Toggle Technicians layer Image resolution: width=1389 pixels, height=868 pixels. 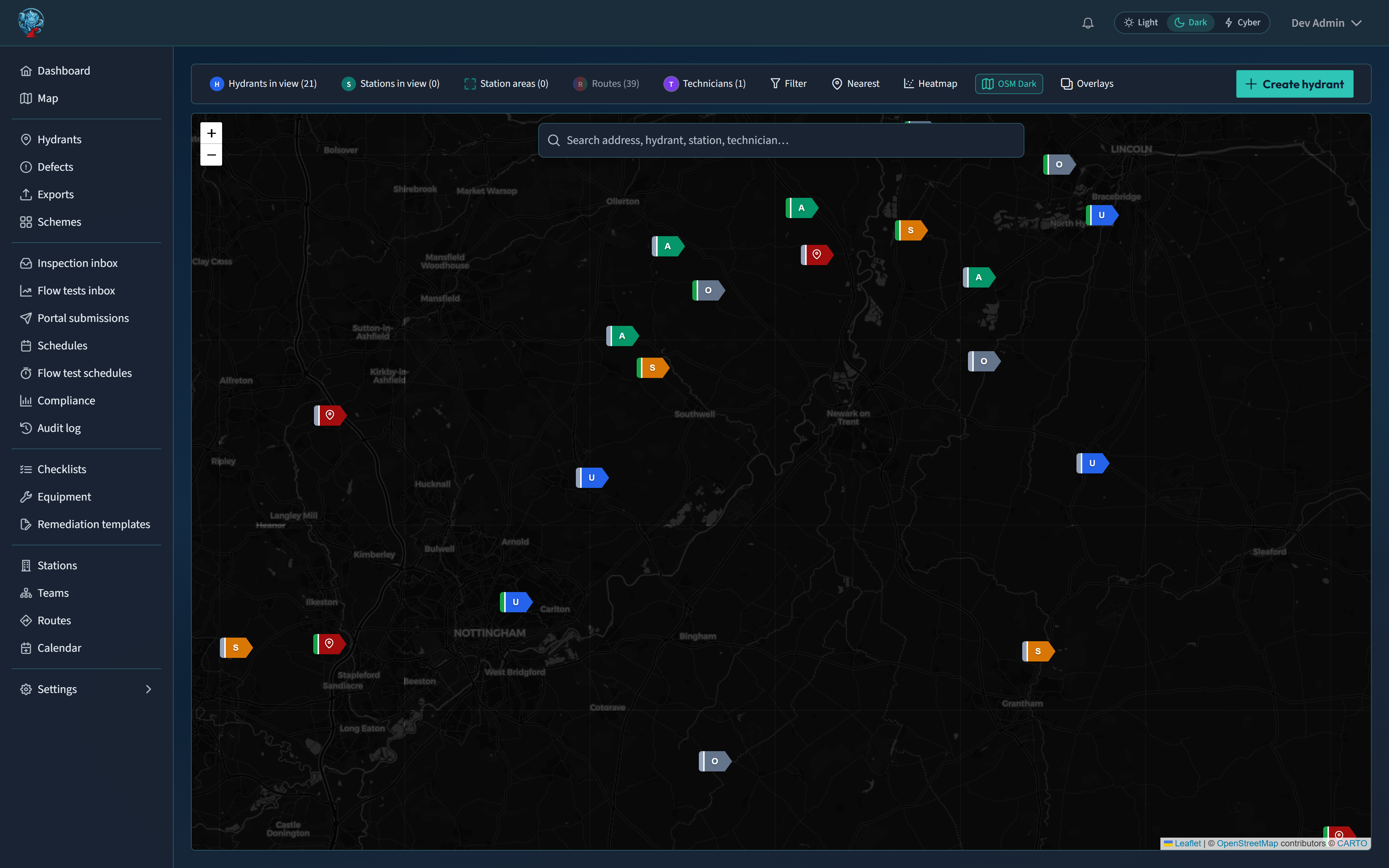pyautogui.click(x=705, y=84)
